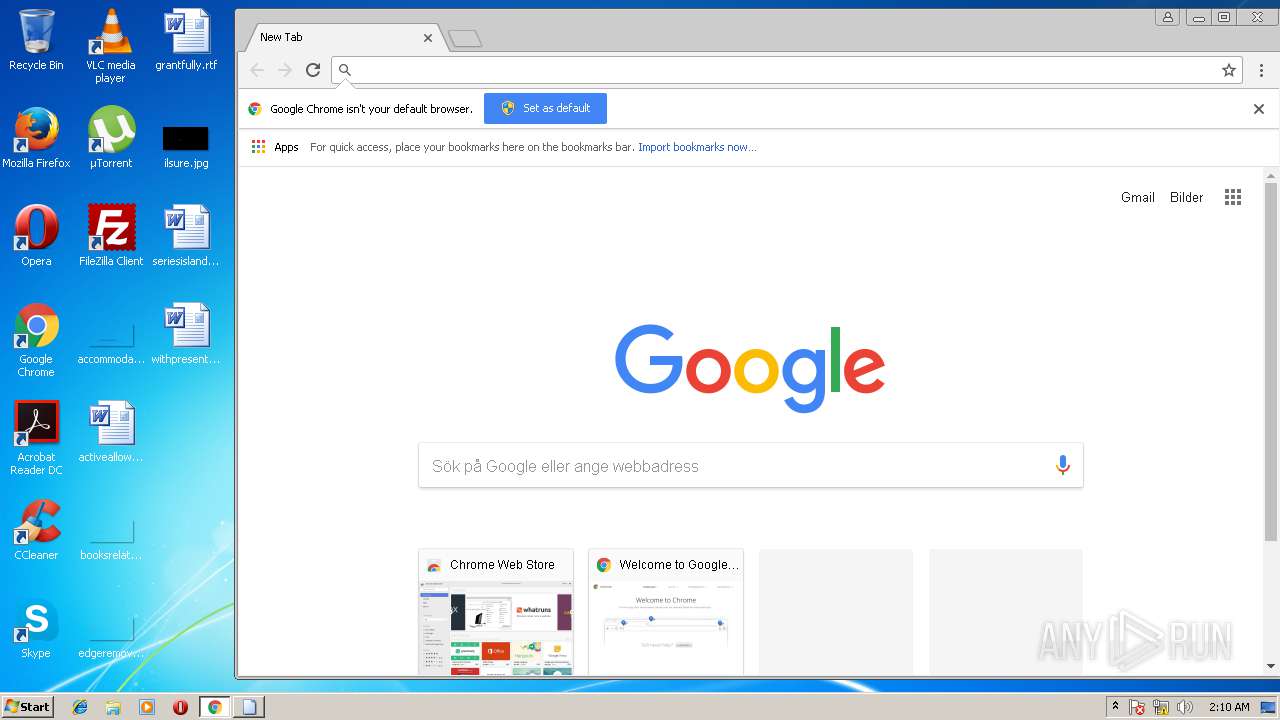The width and height of the screenshot is (1280, 720).
Task: Open the Import bookmarks now link
Action: [x=697, y=147]
